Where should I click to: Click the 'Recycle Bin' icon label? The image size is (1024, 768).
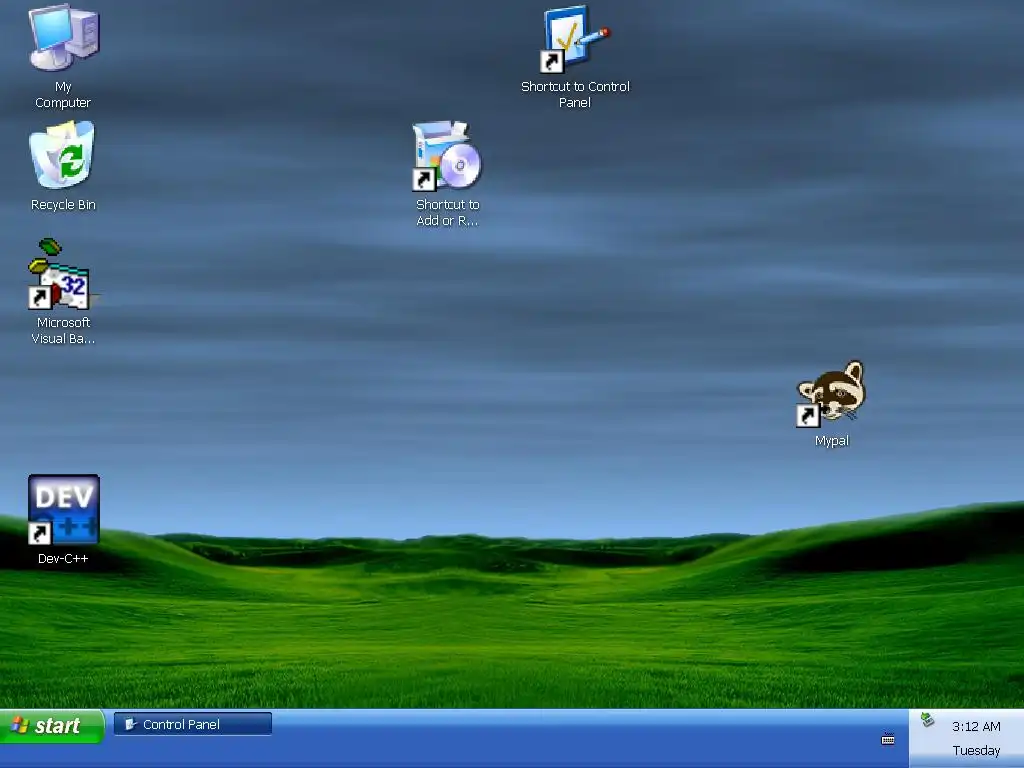[x=63, y=204]
